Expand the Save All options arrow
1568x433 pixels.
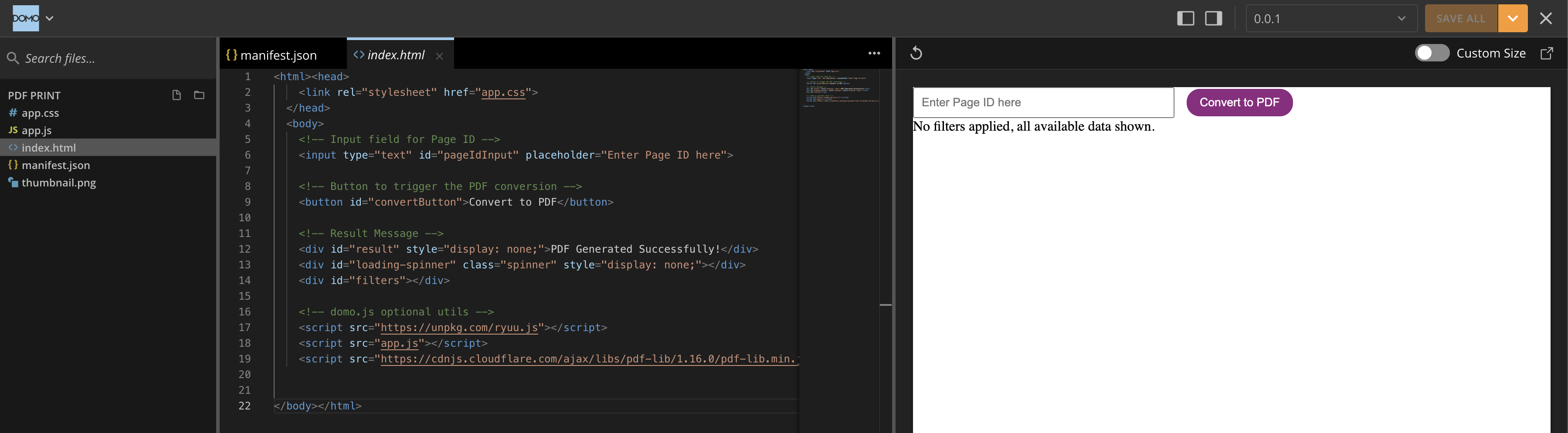click(x=1513, y=19)
